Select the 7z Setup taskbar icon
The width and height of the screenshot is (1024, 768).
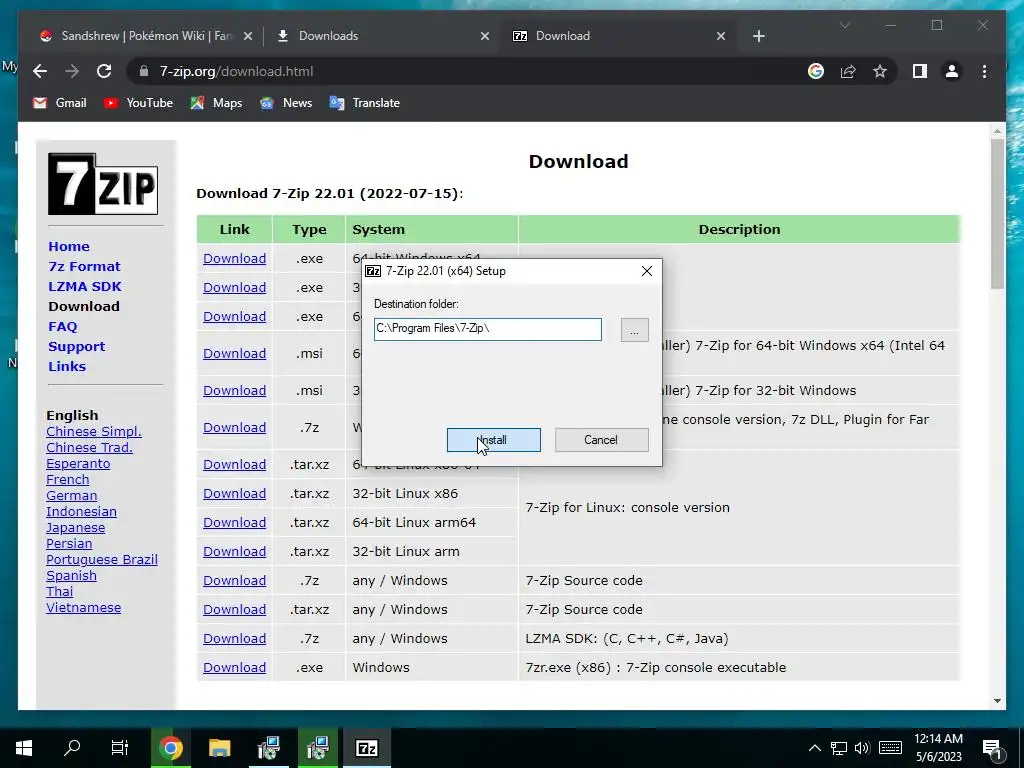click(366, 748)
